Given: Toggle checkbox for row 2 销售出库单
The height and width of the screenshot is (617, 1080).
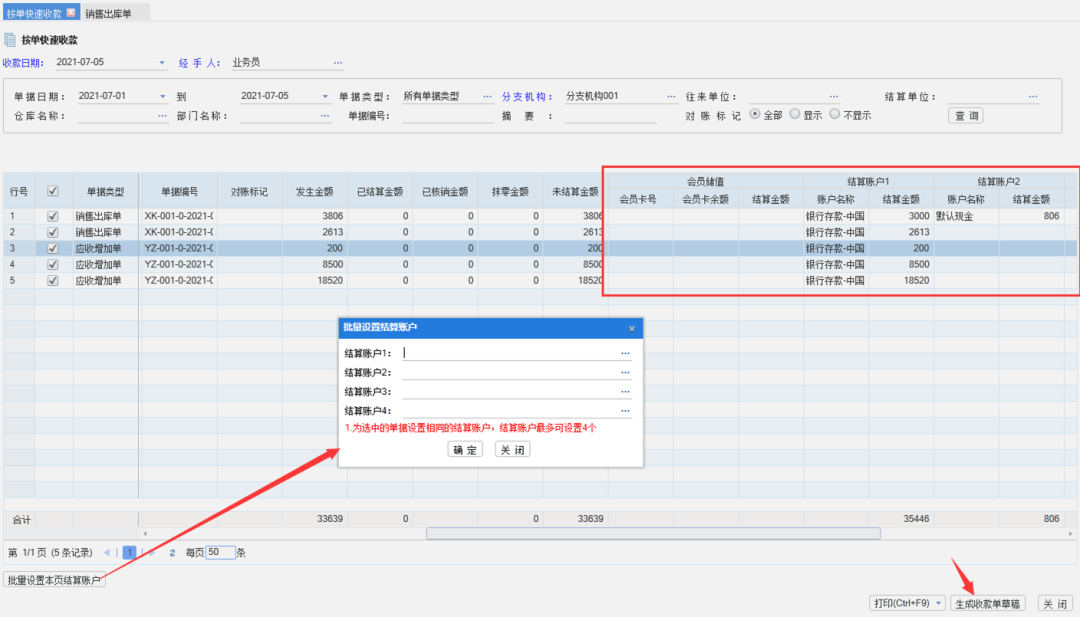Looking at the screenshot, I should point(52,232).
